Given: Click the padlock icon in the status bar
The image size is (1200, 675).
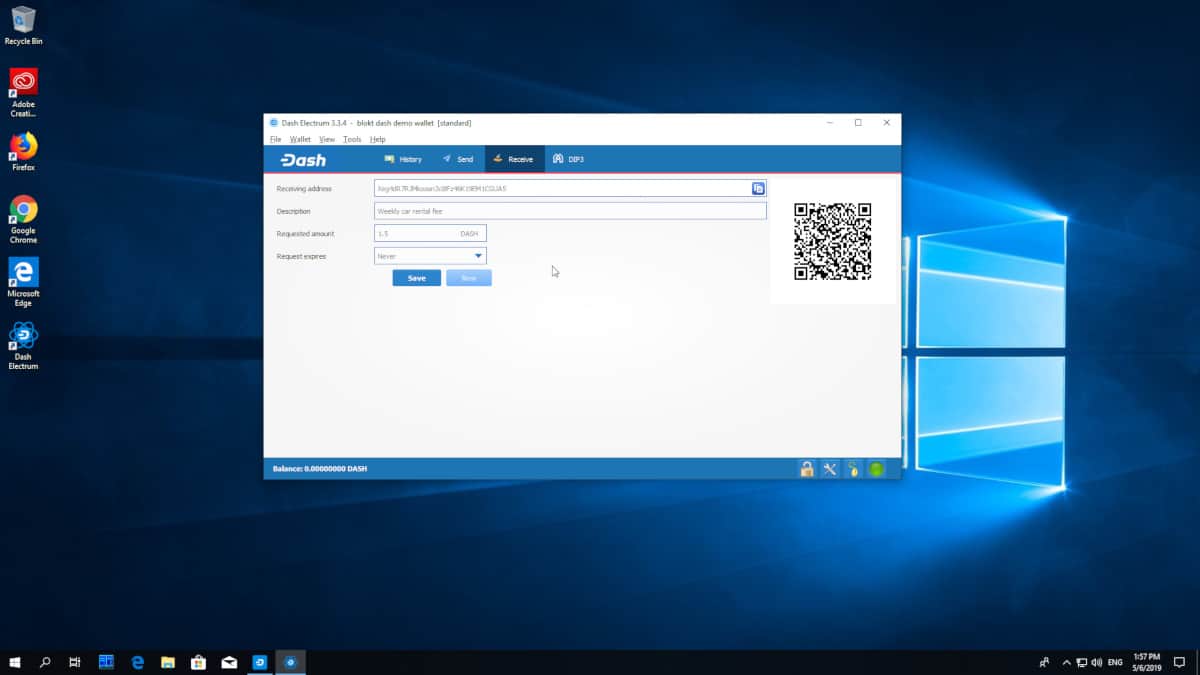Looking at the screenshot, I should (x=806, y=468).
